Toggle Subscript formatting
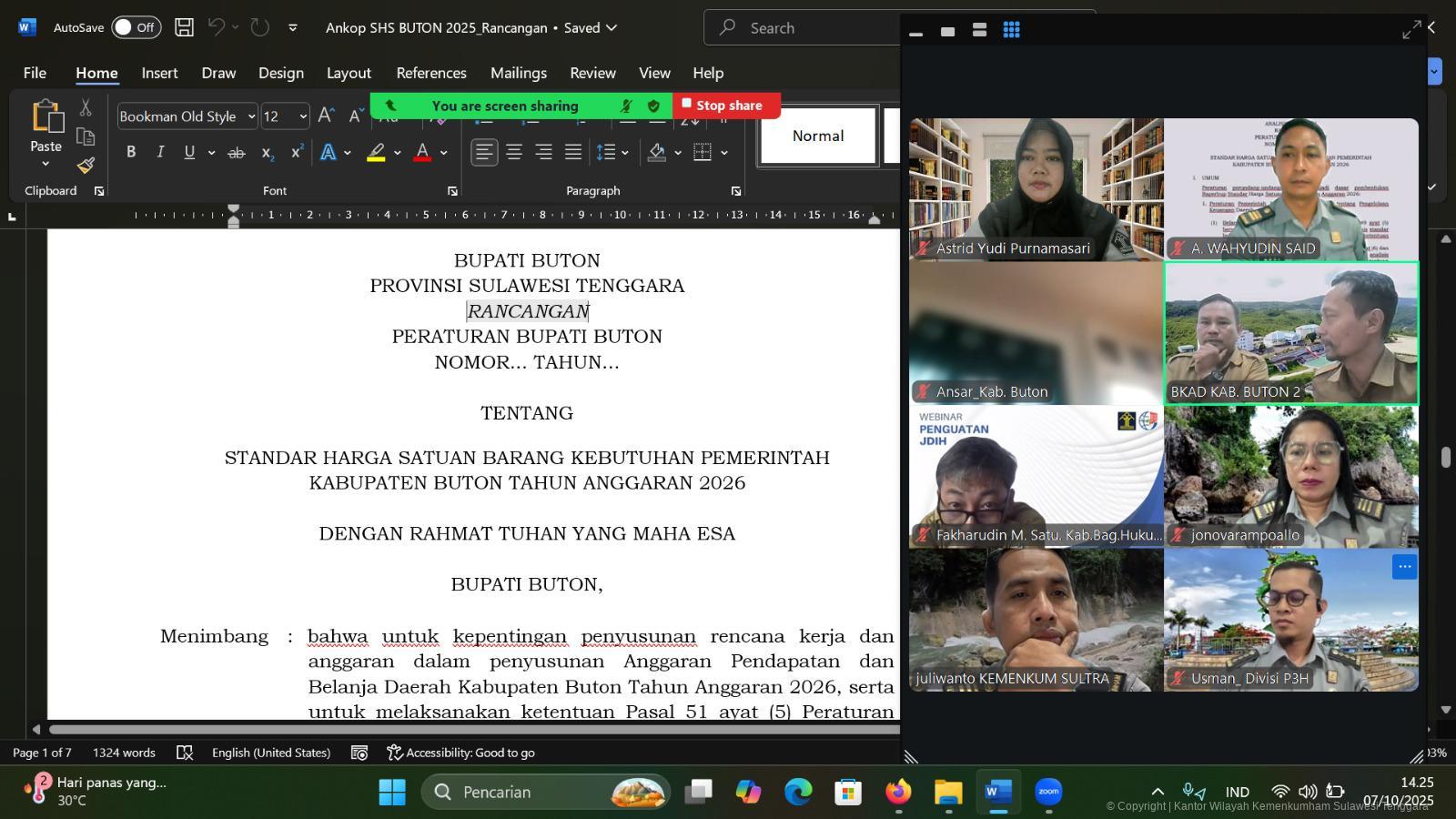Image resolution: width=1456 pixels, height=819 pixels. click(267, 153)
